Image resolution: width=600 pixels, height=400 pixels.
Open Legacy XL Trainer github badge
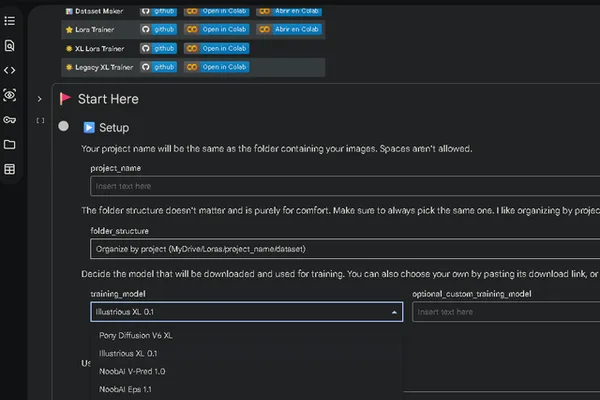(x=158, y=67)
